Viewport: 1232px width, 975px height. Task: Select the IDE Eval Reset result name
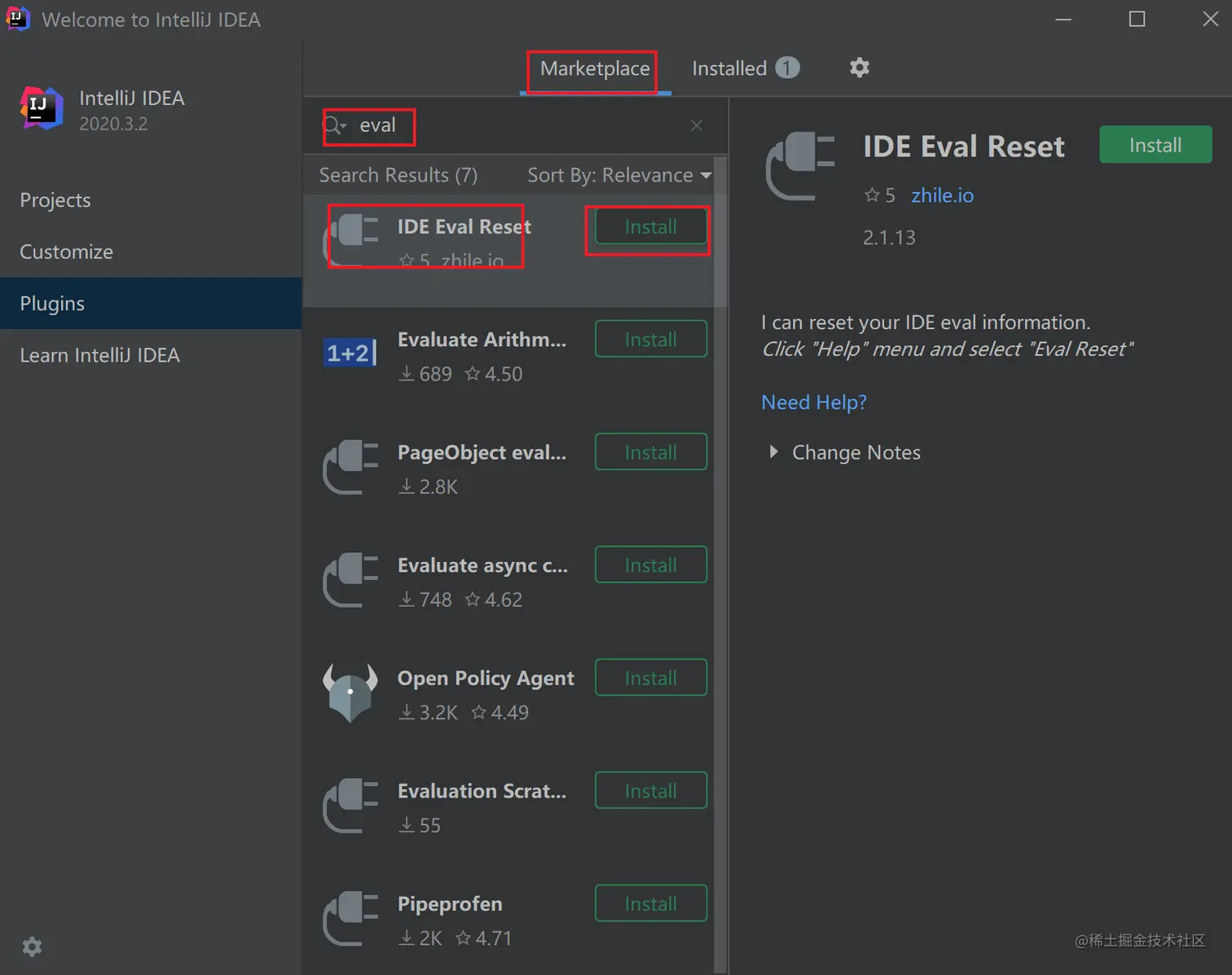[464, 226]
